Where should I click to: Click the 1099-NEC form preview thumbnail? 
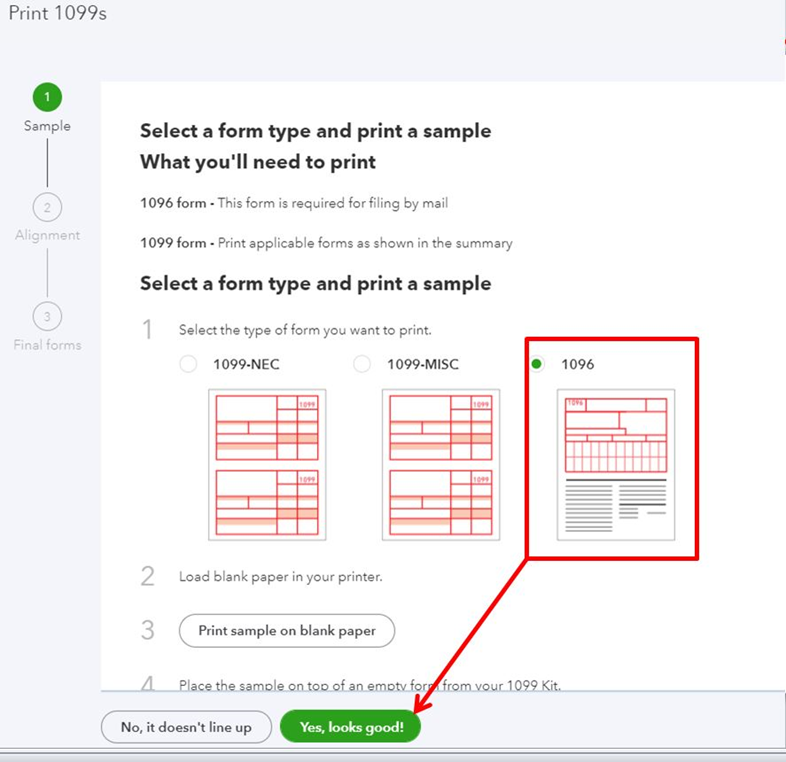click(x=267, y=465)
